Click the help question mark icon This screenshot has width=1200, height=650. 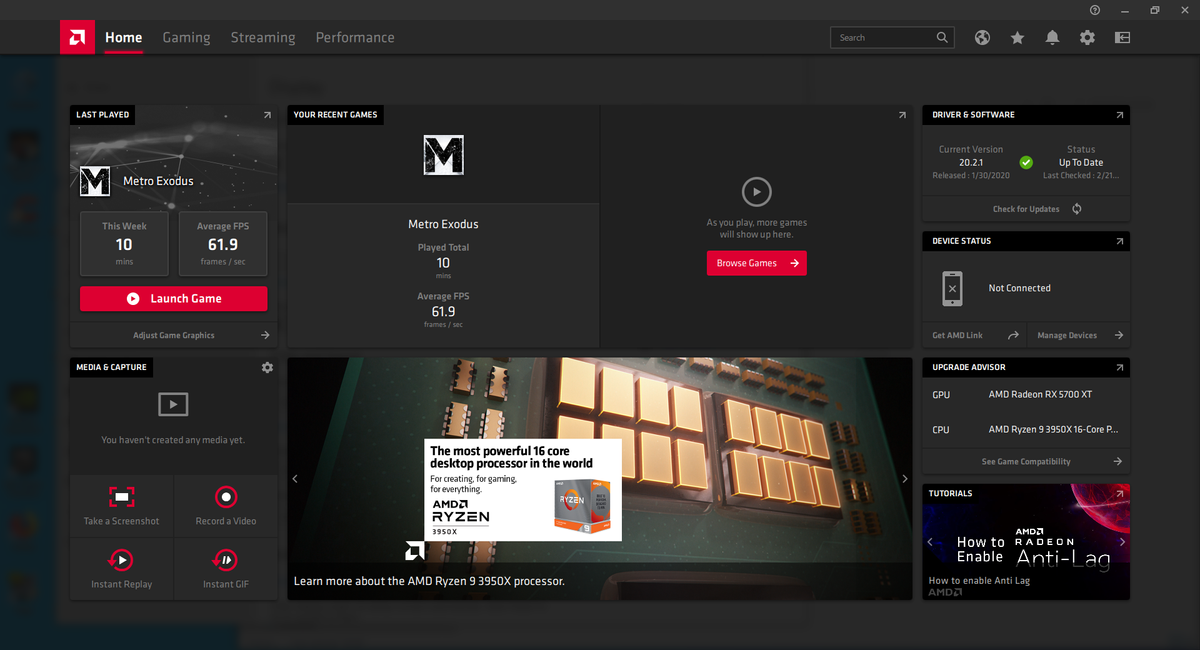pos(1095,9)
